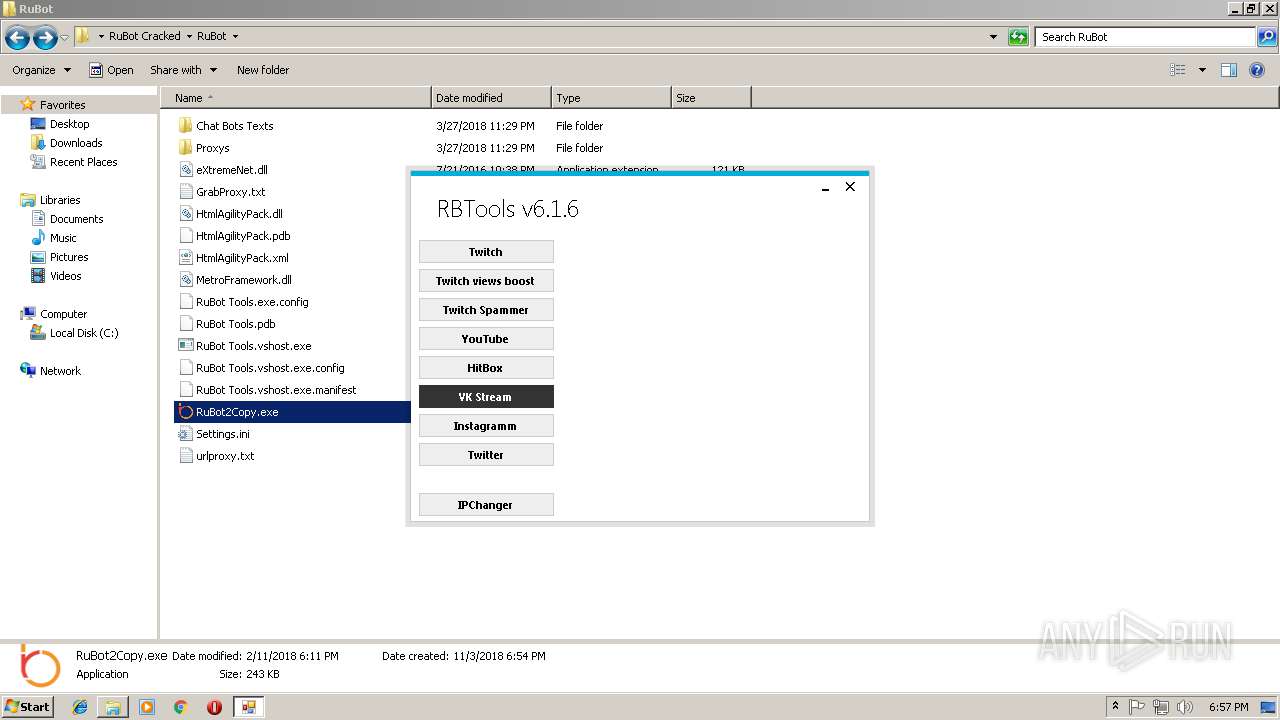The image size is (1280, 720).
Task: Open the Organize menu
Action: (x=42, y=70)
